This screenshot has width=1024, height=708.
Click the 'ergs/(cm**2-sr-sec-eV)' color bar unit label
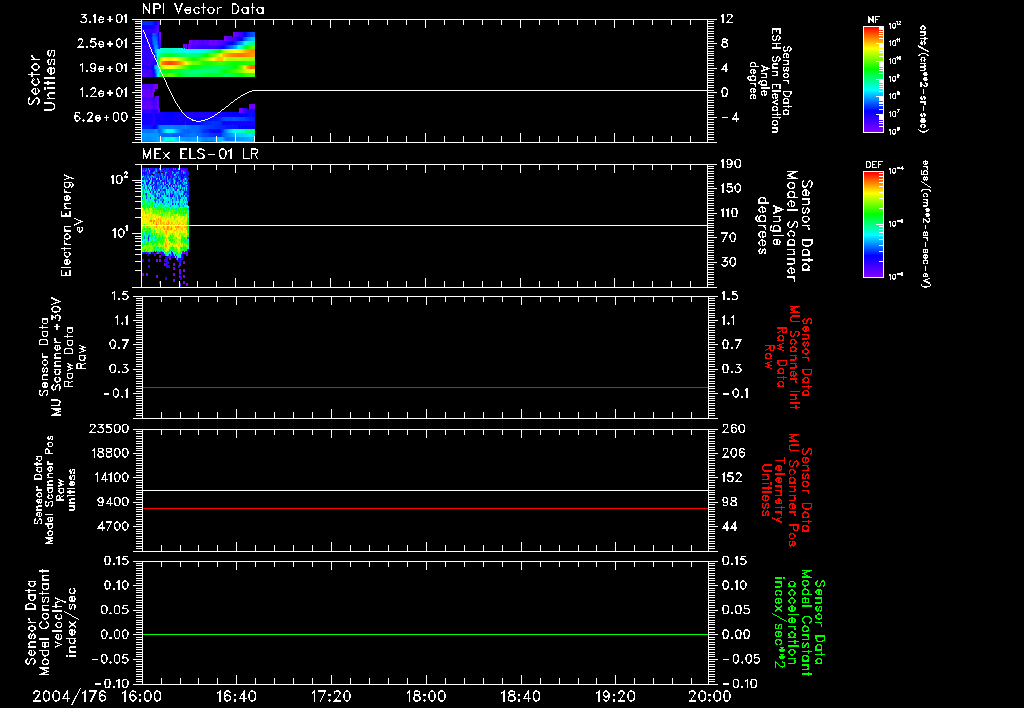tap(925, 224)
